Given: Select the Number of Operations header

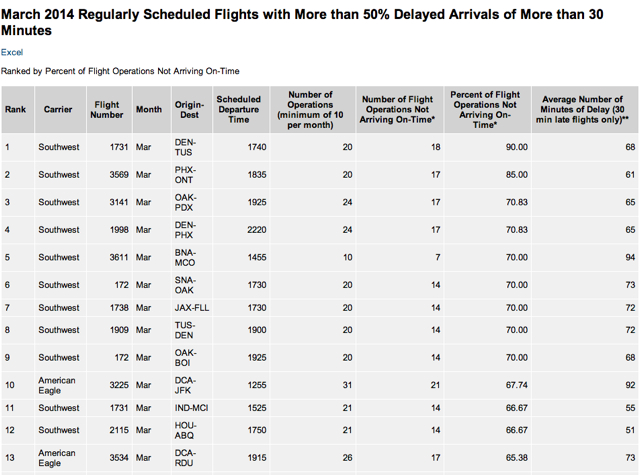Looking at the screenshot, I should pos(313,109).
